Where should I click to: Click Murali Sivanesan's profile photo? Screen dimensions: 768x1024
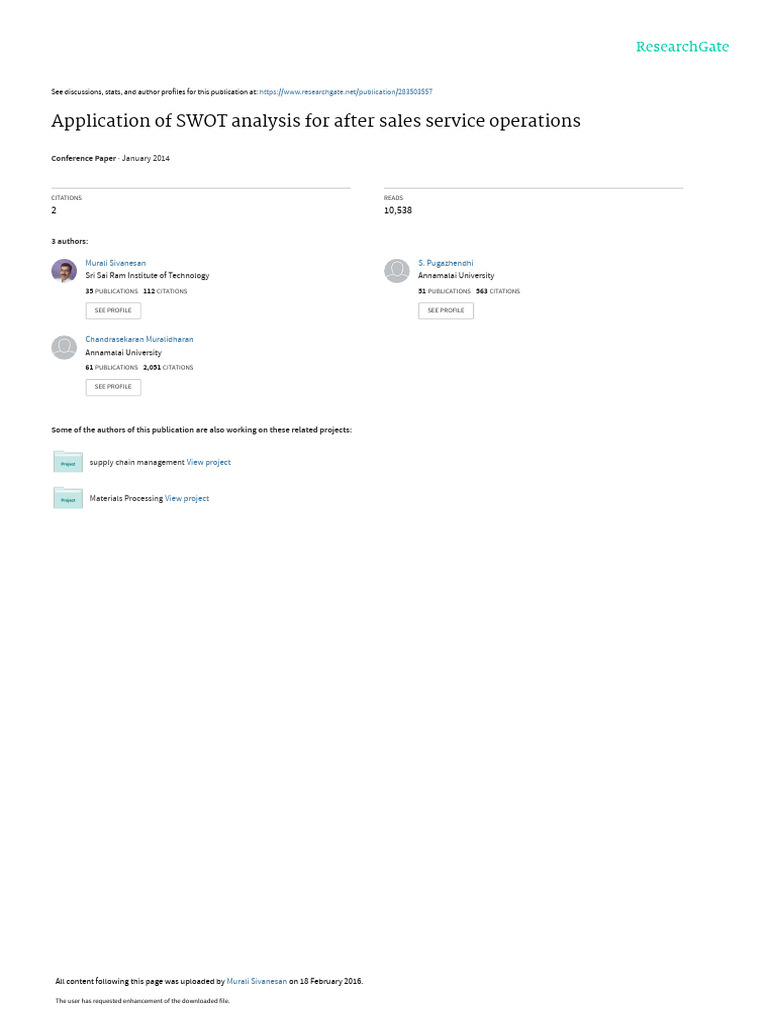point(64,271)
